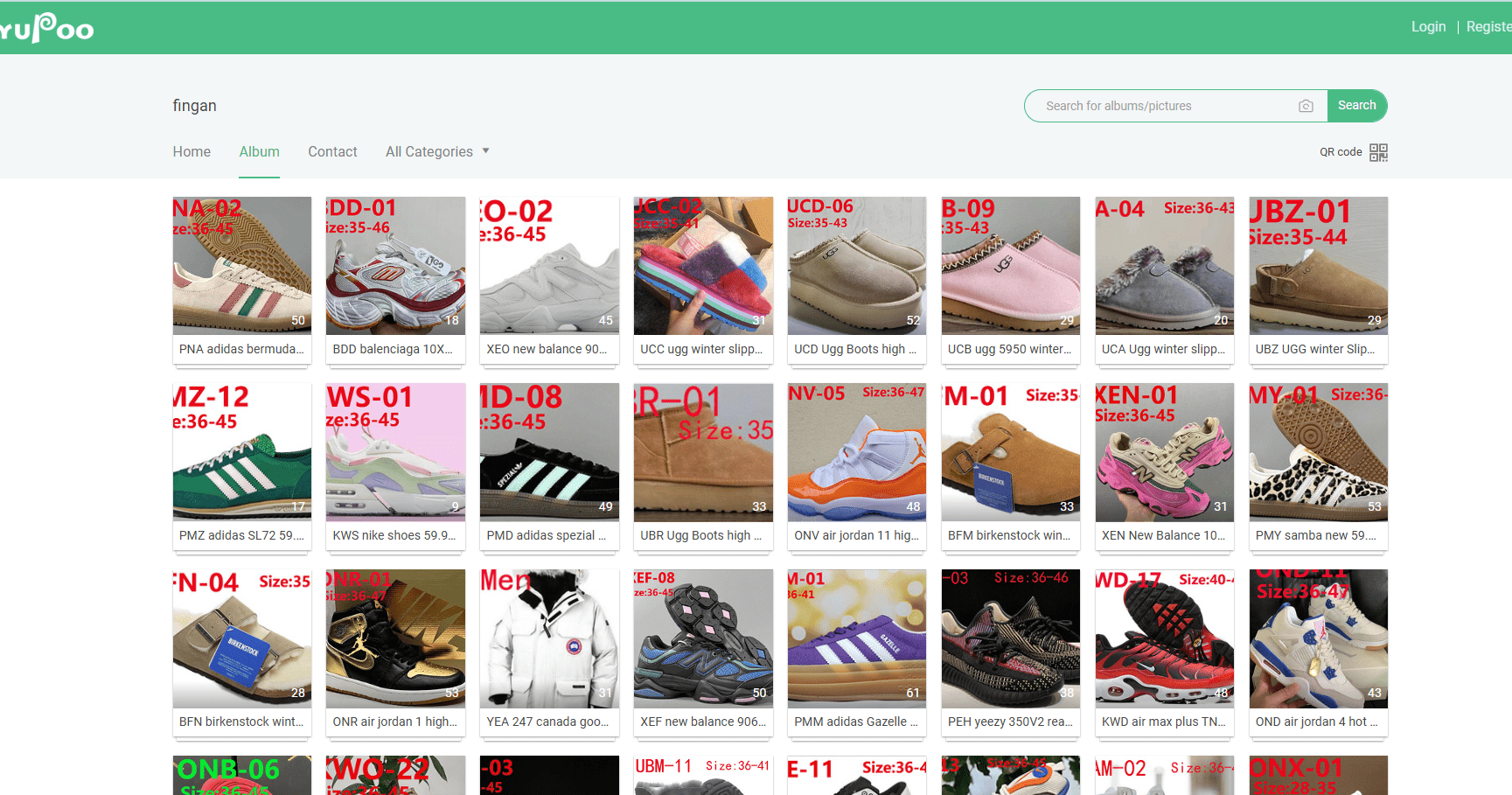The width and height of the screenshot is (1512, 795).
Task: Open the UCB ugg 5950 winter album thumbnail
Action: coord(1011,266)
